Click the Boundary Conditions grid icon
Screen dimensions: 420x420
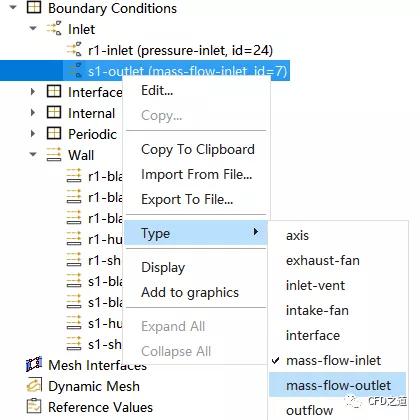pos(34,8)
